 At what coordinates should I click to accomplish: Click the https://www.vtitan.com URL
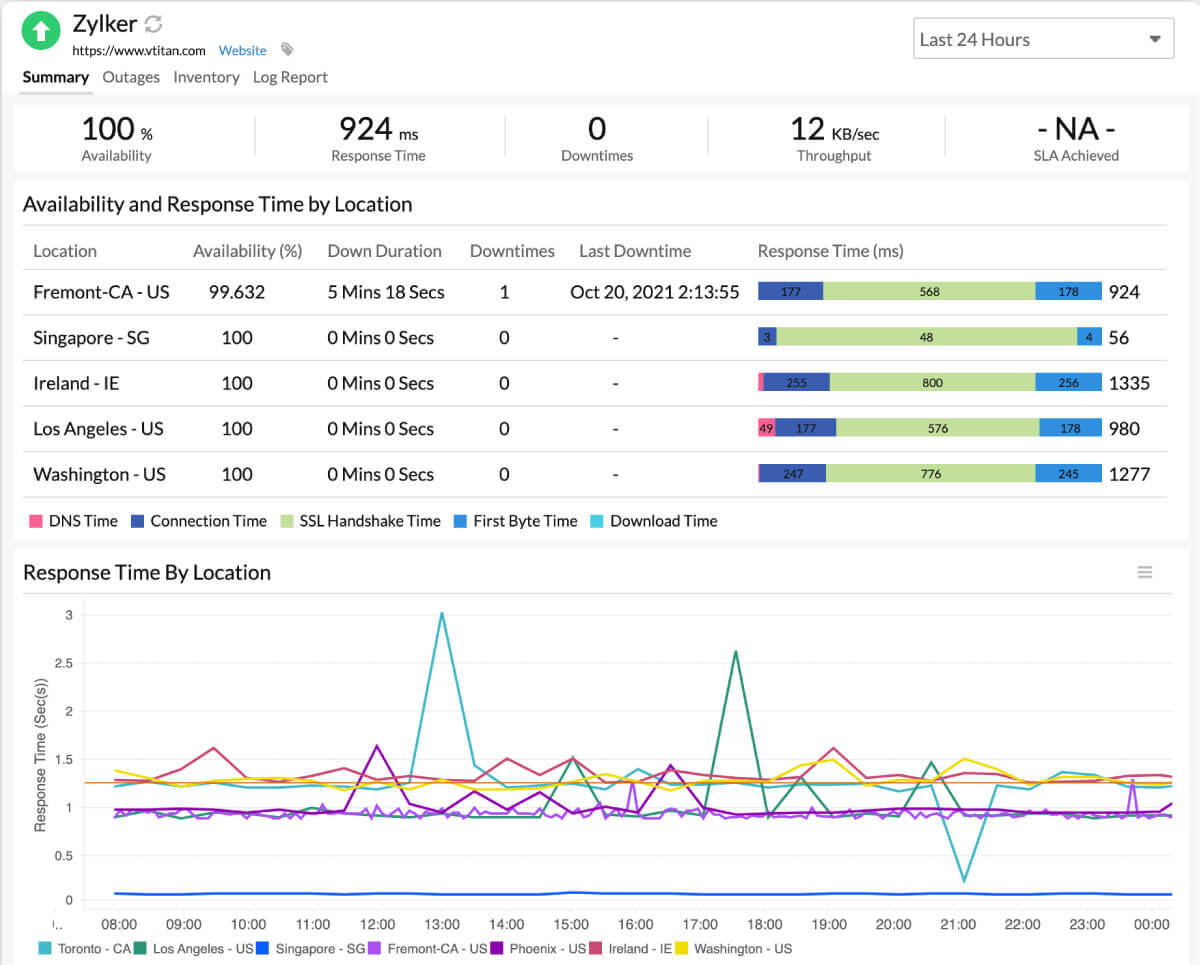pyautogui.click(x=140, y=50)
